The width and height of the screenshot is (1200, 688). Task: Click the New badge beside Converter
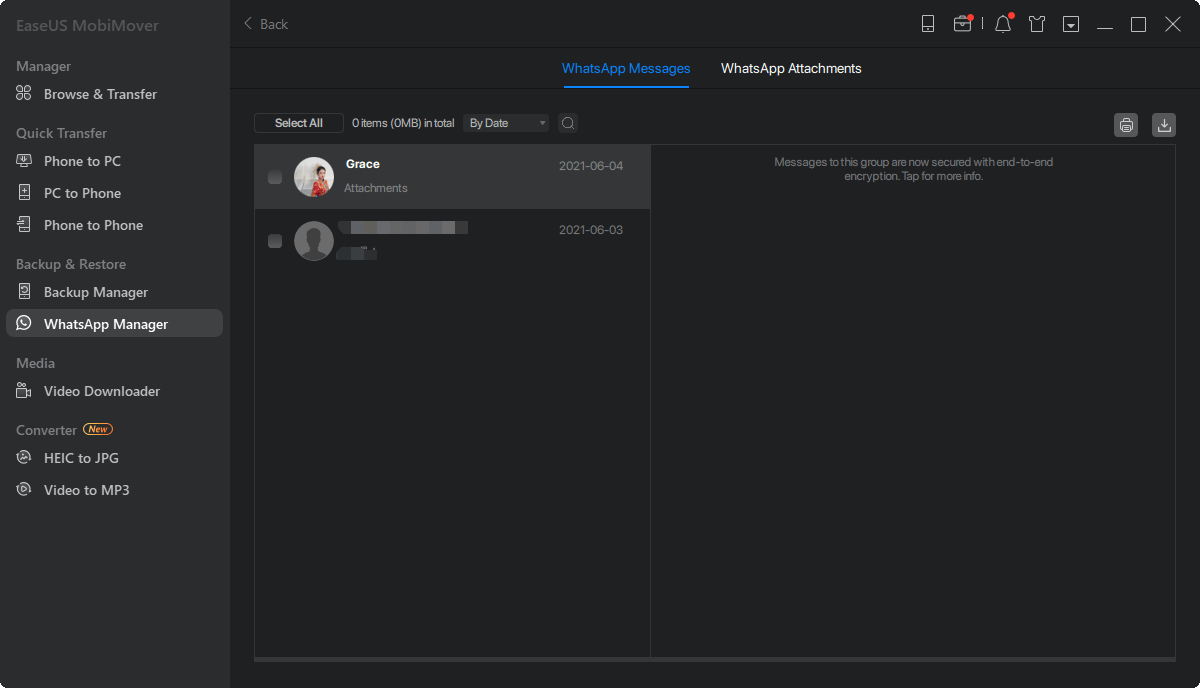[x=98, y=429]
